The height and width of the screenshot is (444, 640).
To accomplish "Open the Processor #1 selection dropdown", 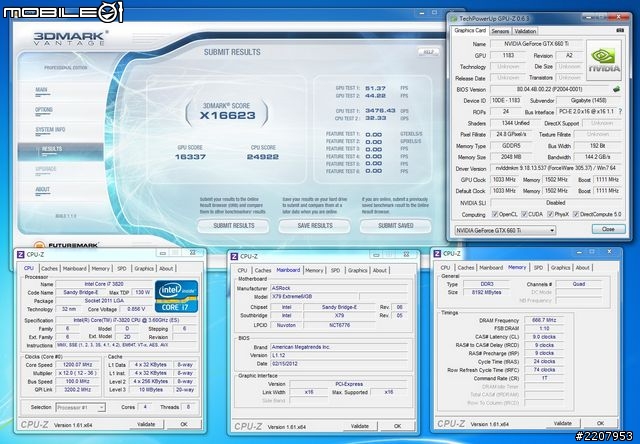I will coord(80,407).
